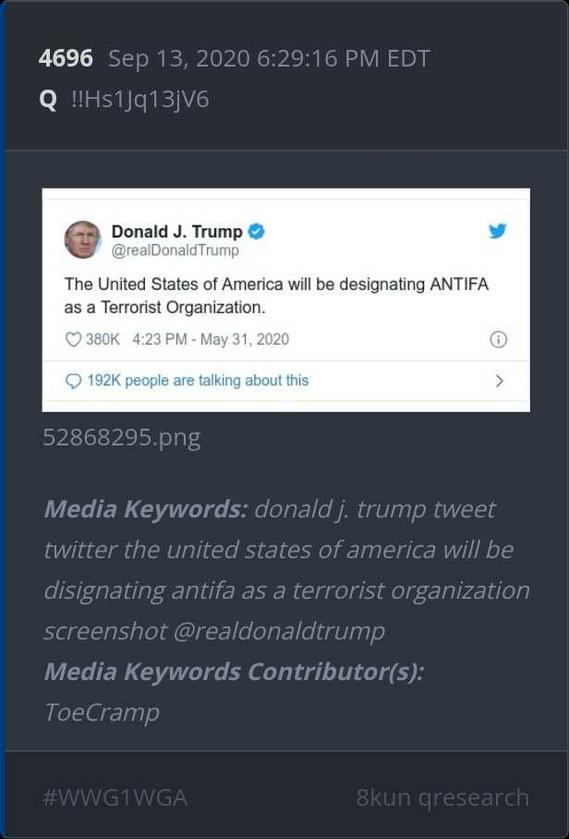Click the Q author name

(x=48, y=100)
